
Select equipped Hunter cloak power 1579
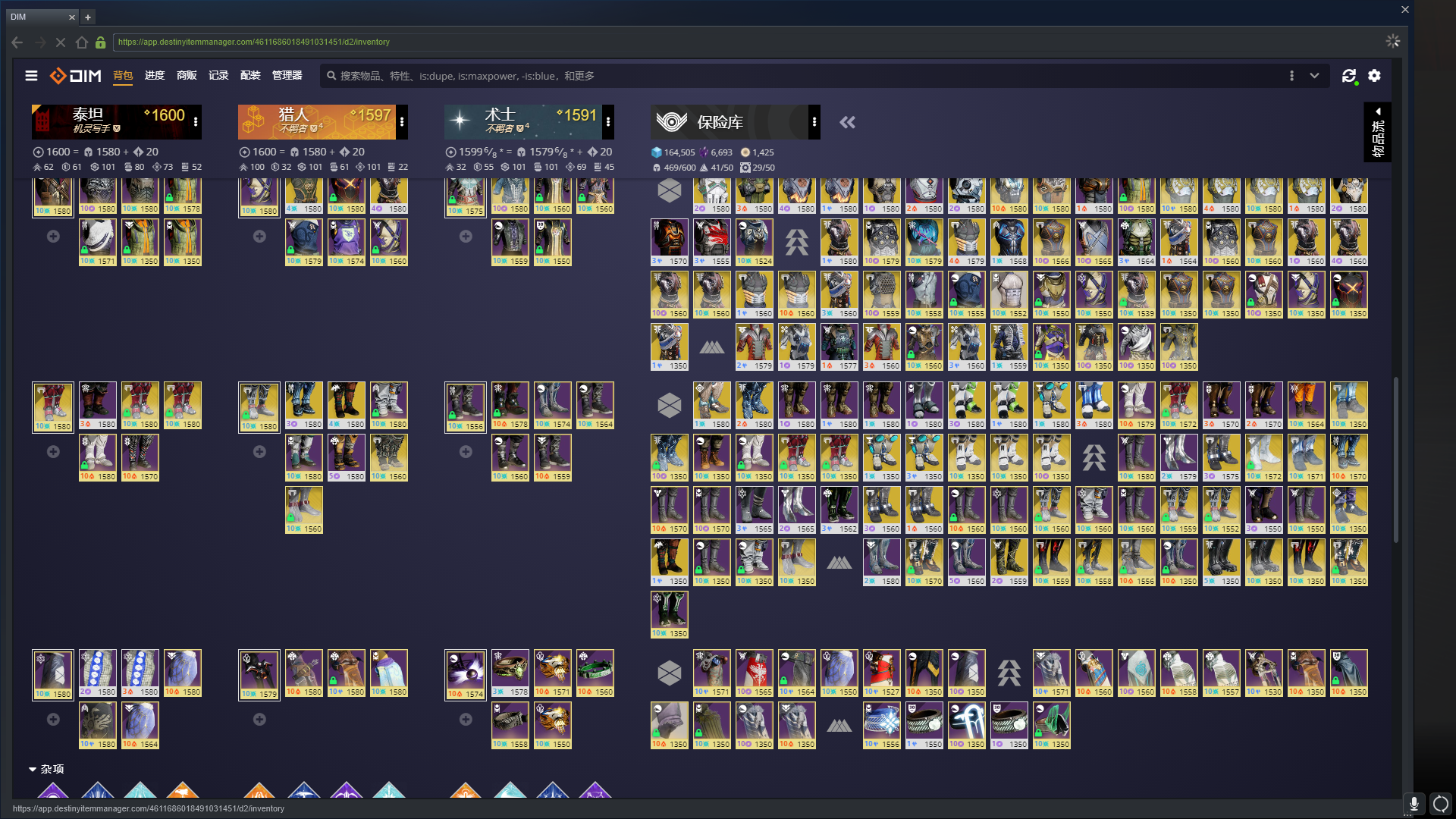(x=259, y=674)
